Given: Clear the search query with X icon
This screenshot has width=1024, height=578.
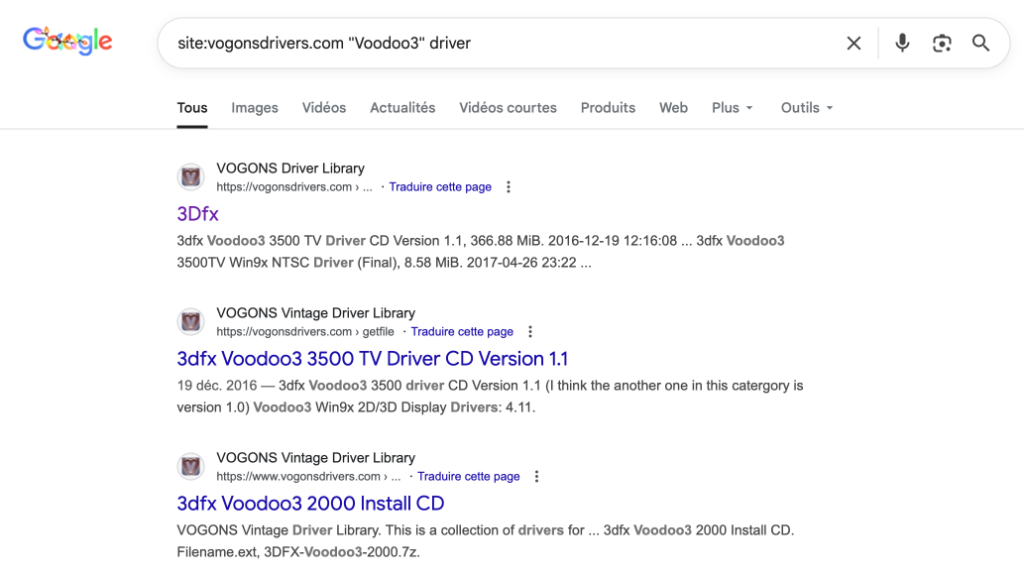Looking at the screenshot, I should tap(854, 43).
